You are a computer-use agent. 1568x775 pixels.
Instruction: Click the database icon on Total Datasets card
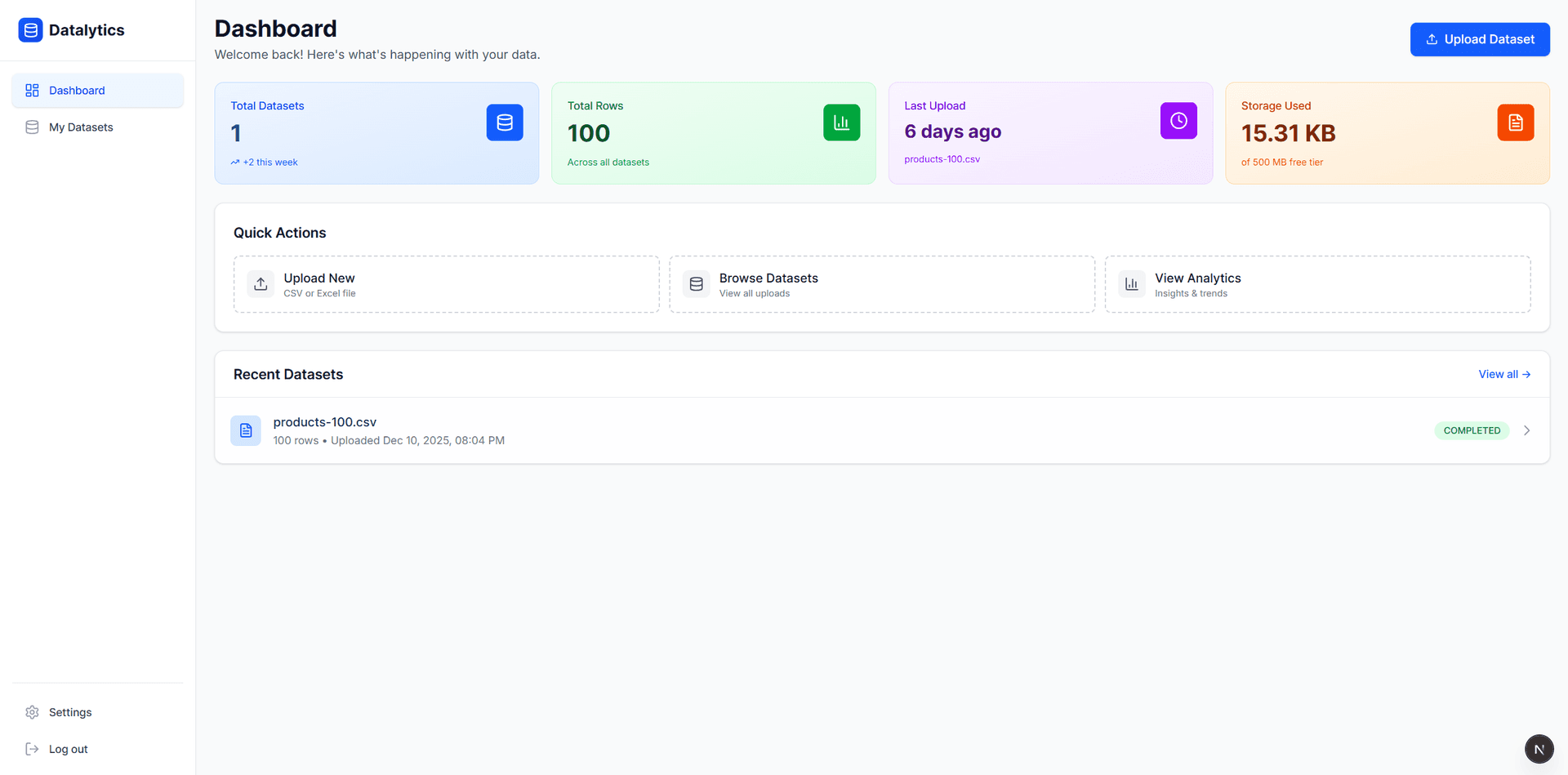[504, 122]
